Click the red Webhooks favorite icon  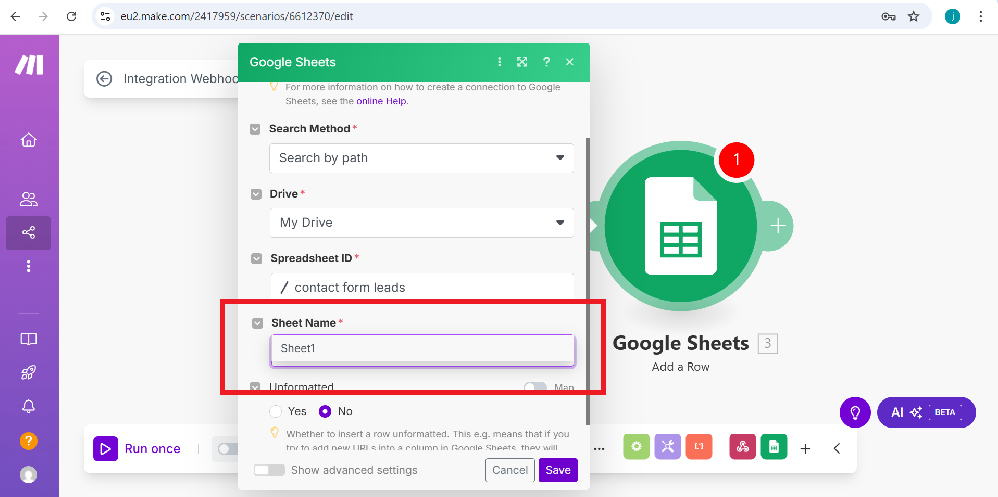click(x=743, y=447)
